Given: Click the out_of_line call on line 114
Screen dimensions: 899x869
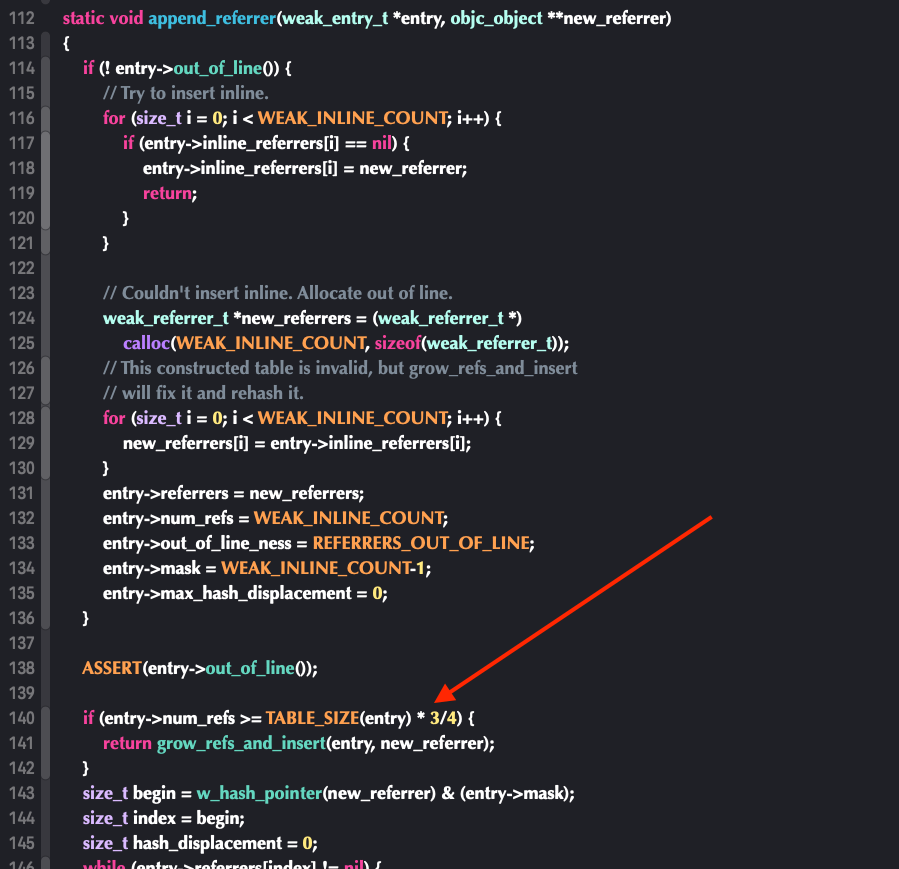Looking at the screenshot, I should tap(218, 68).
